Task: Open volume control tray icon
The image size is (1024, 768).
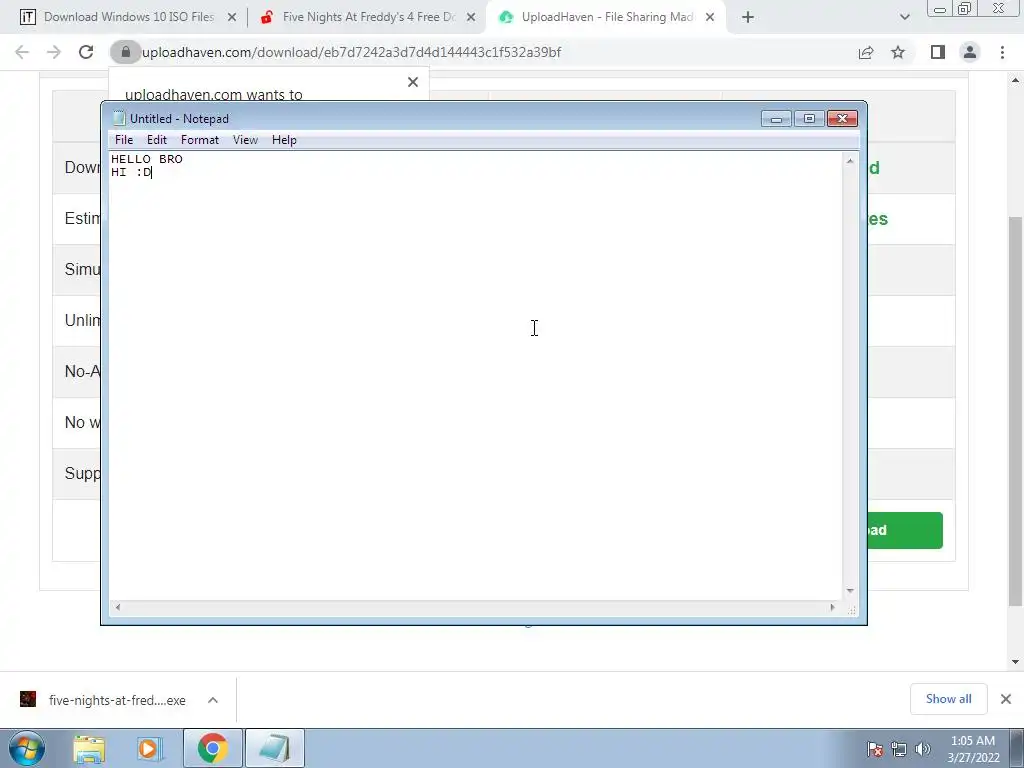Action: pos(923,749)
